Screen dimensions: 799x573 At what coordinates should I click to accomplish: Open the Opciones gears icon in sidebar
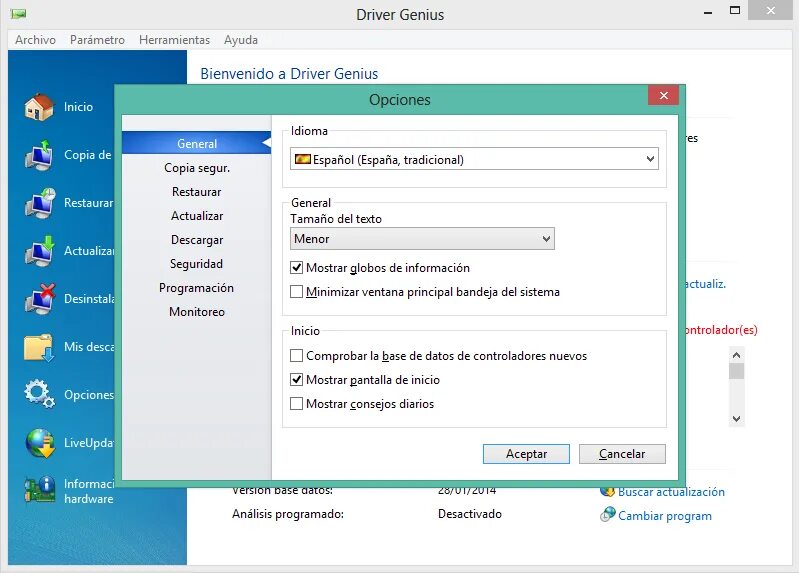39,394
